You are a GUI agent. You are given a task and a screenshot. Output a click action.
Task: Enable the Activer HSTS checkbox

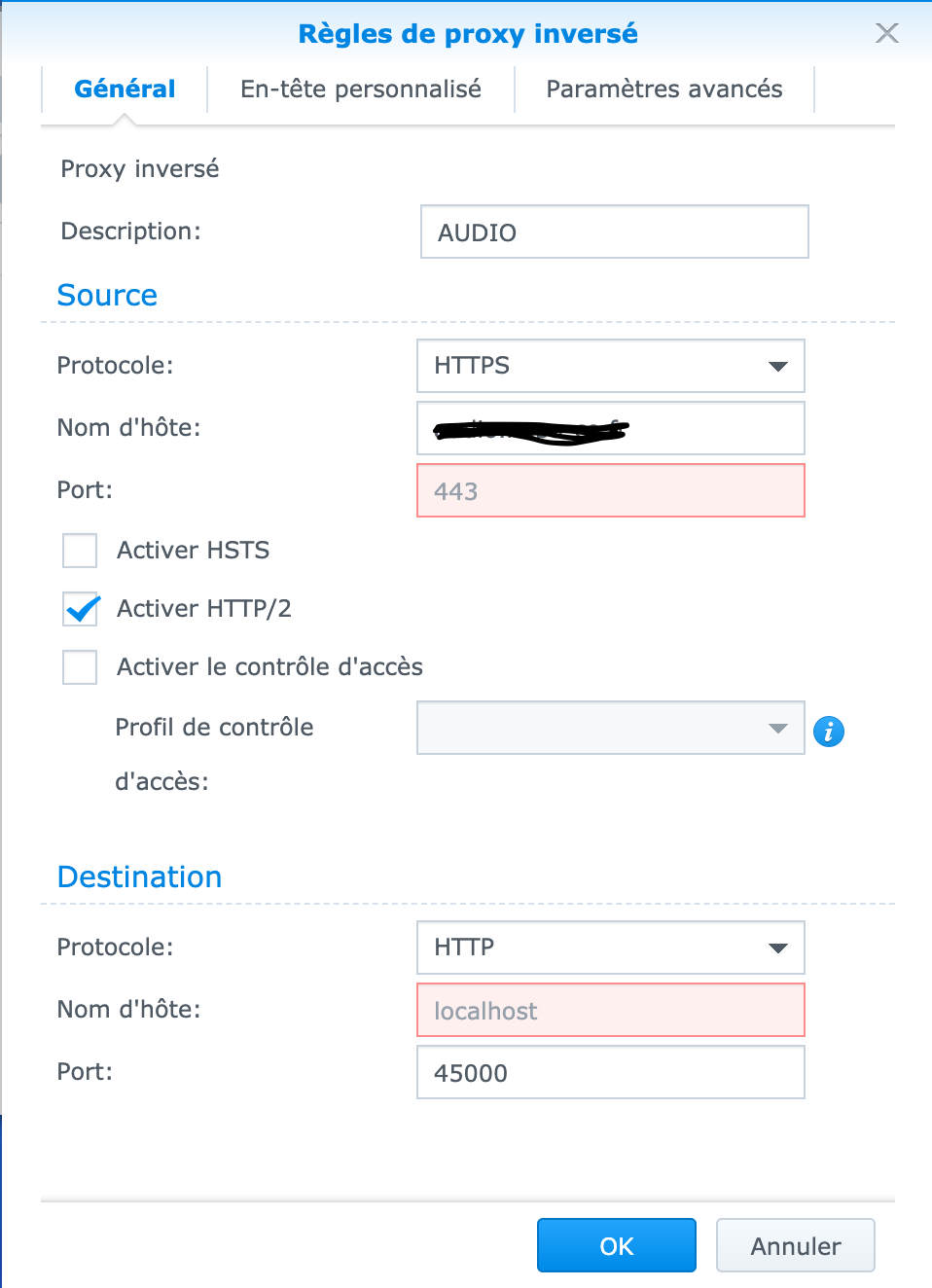(x=80, y=551)
